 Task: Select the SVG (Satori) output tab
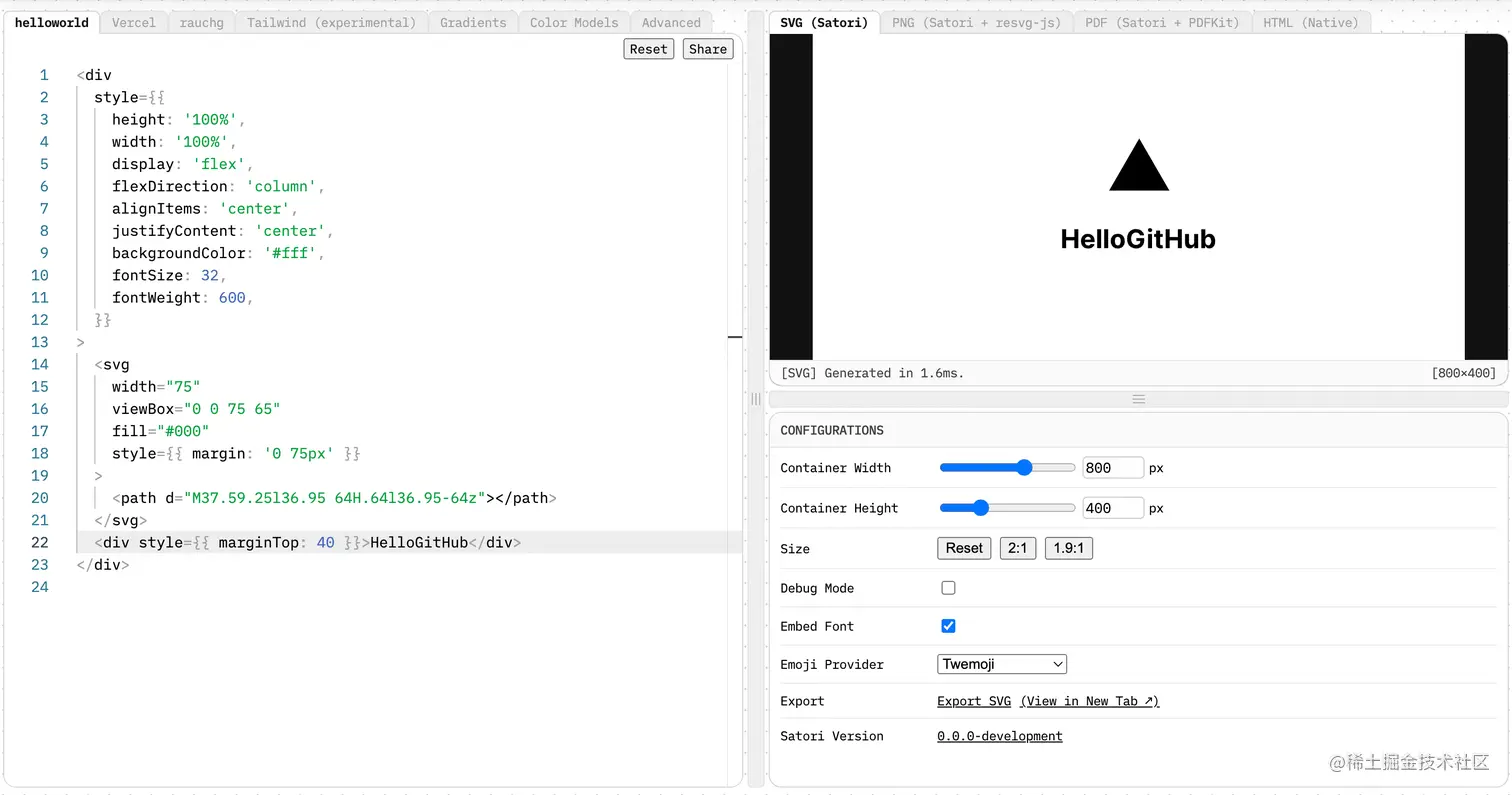pos(824,22)
